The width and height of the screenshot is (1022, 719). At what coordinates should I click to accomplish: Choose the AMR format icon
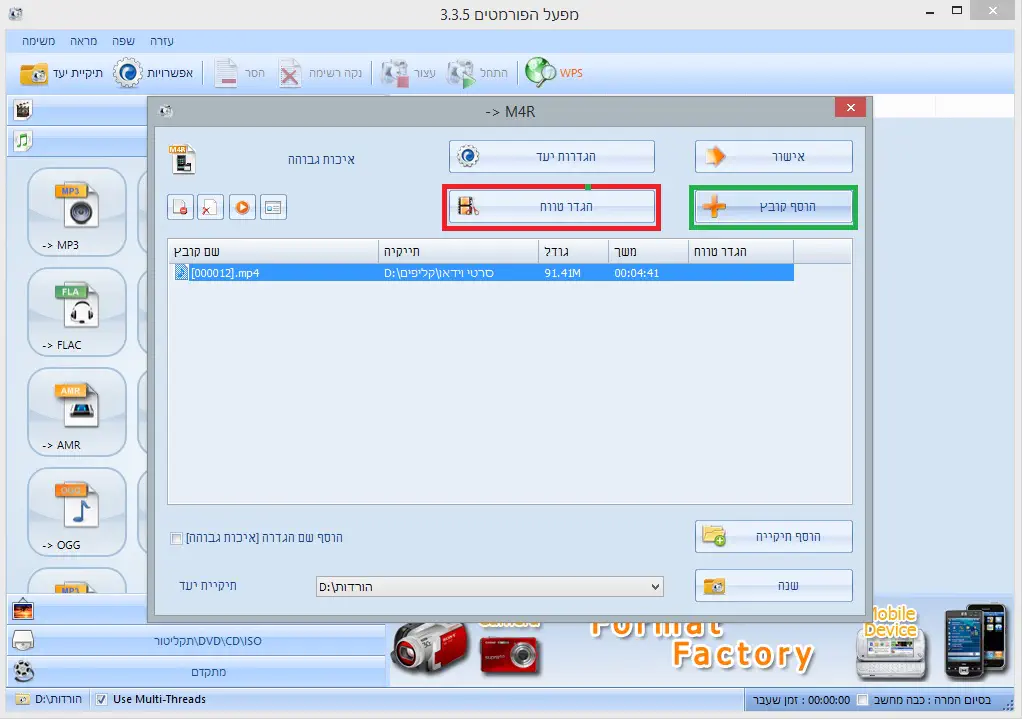tap(76, 408)
